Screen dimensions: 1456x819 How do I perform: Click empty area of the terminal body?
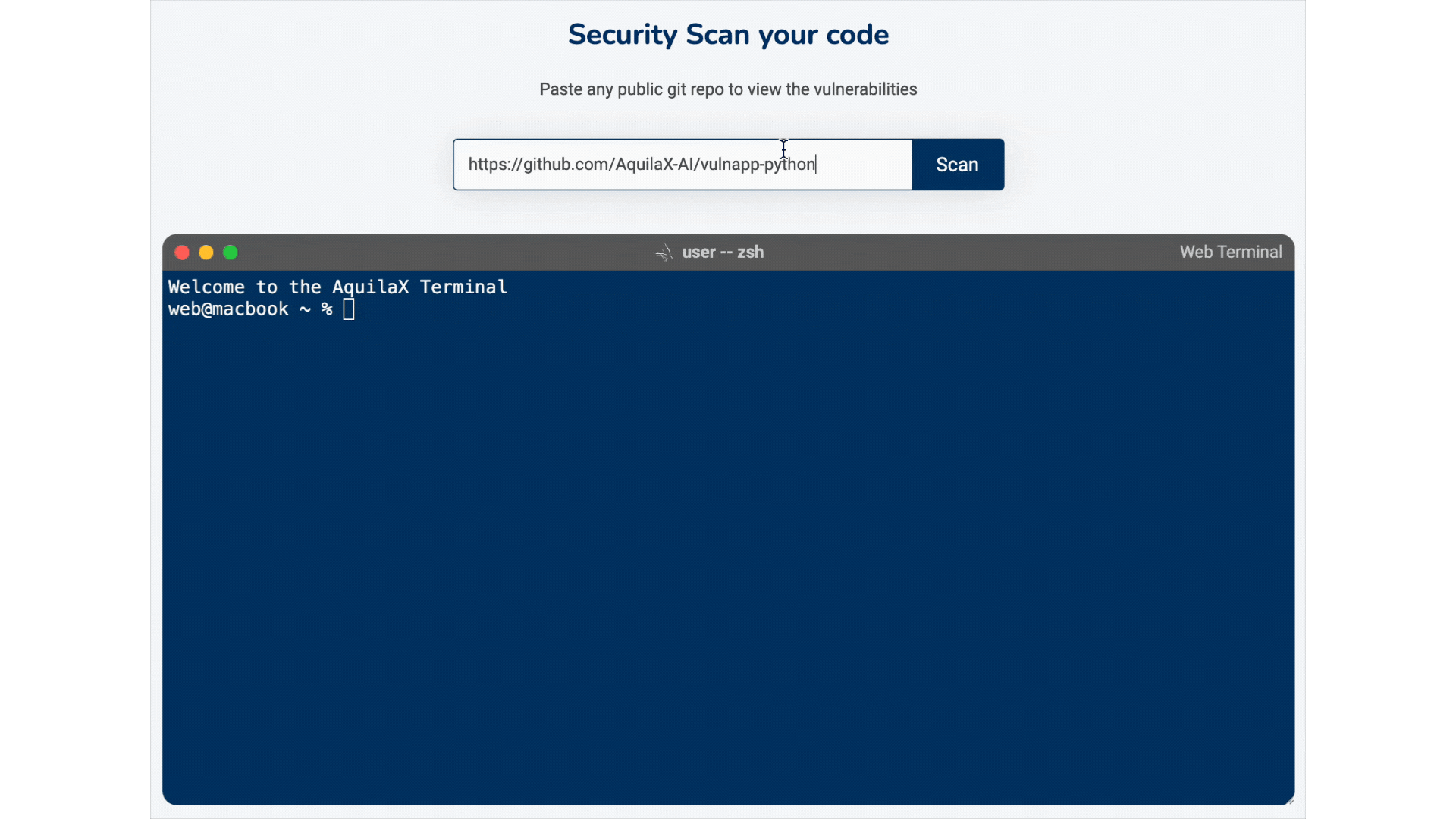pos(728,546)
